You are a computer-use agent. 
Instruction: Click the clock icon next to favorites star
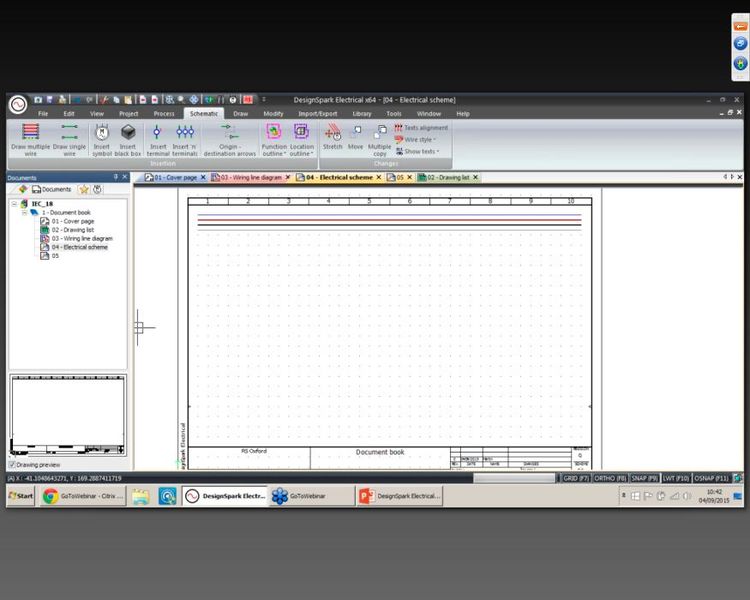tap(97, 189)
